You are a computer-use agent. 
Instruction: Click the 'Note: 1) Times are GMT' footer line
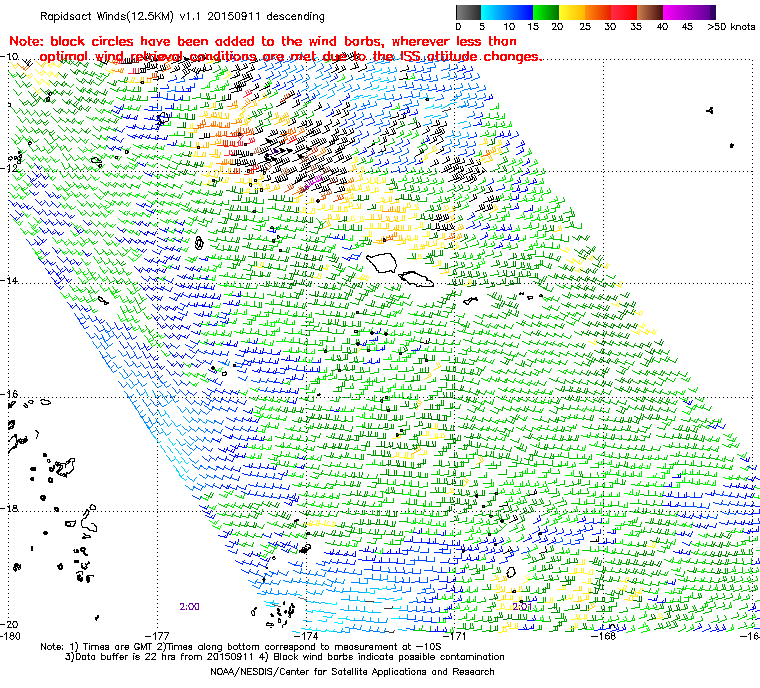[x=241, y=647]
